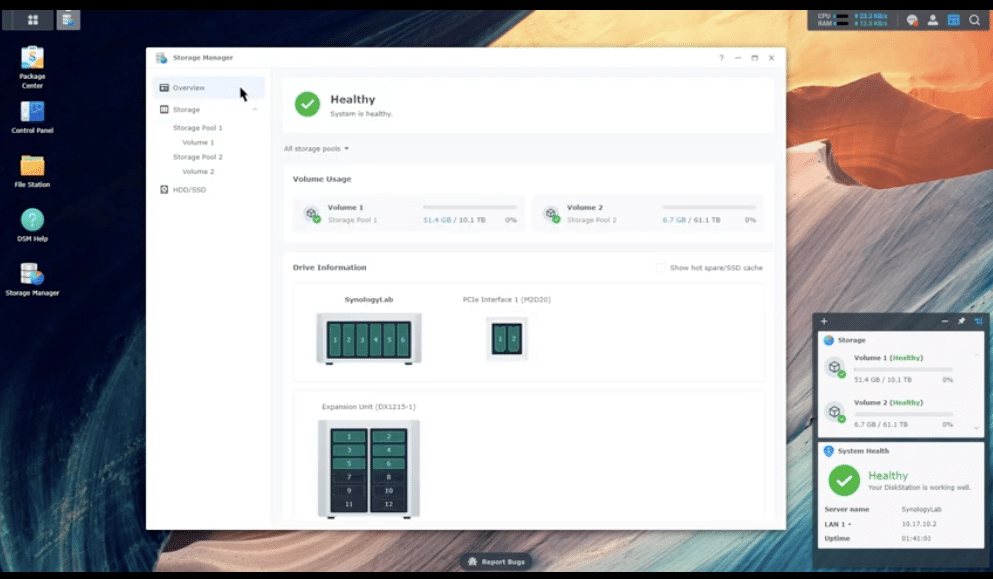Viewport: 993px width, 579px height.
Task: Click Volume 2 (Healthy) in Storage widget
Action: 888,403
